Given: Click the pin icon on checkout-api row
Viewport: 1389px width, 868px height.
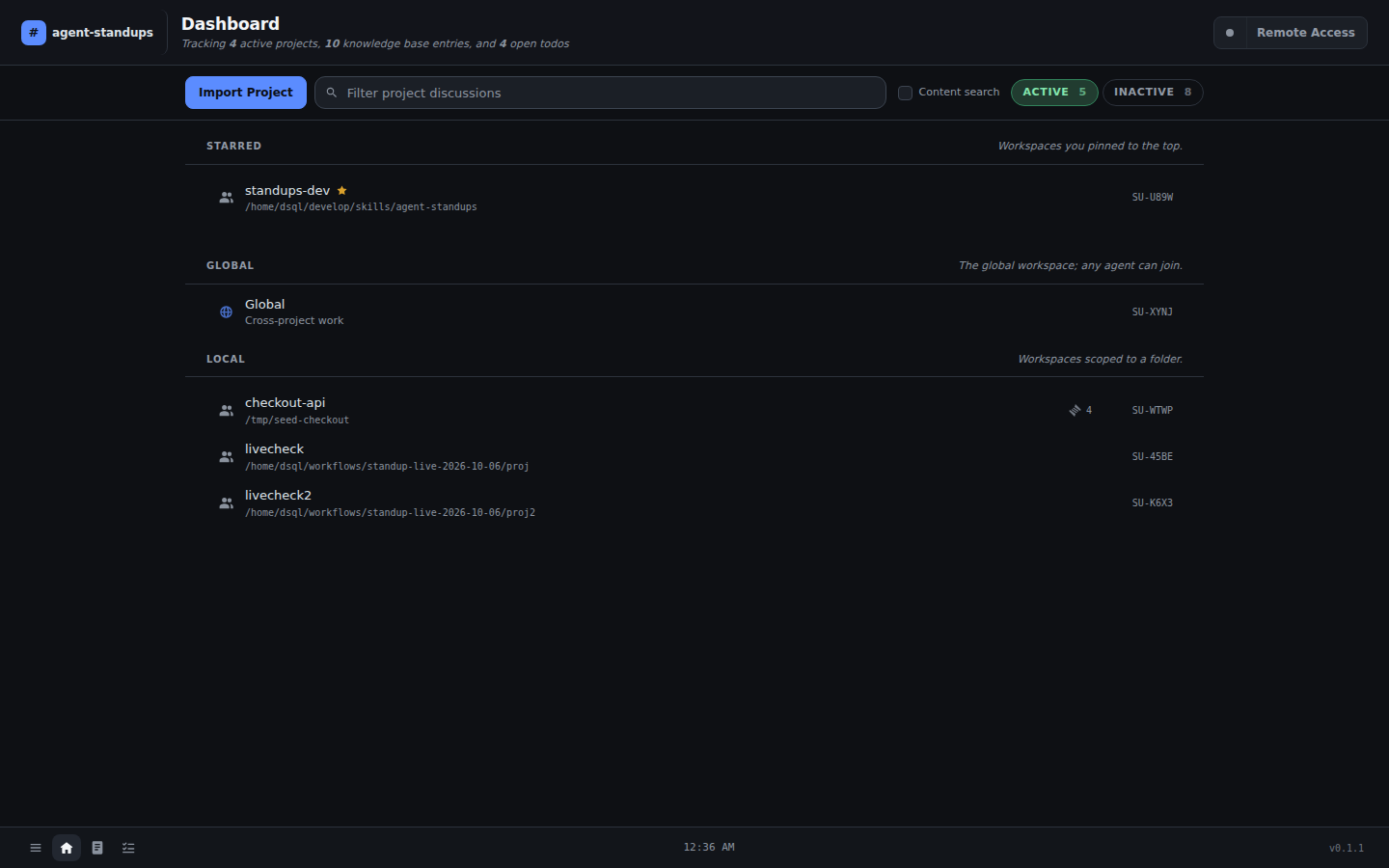Looking at the screenshot, I should click(x=1075, y=411).
